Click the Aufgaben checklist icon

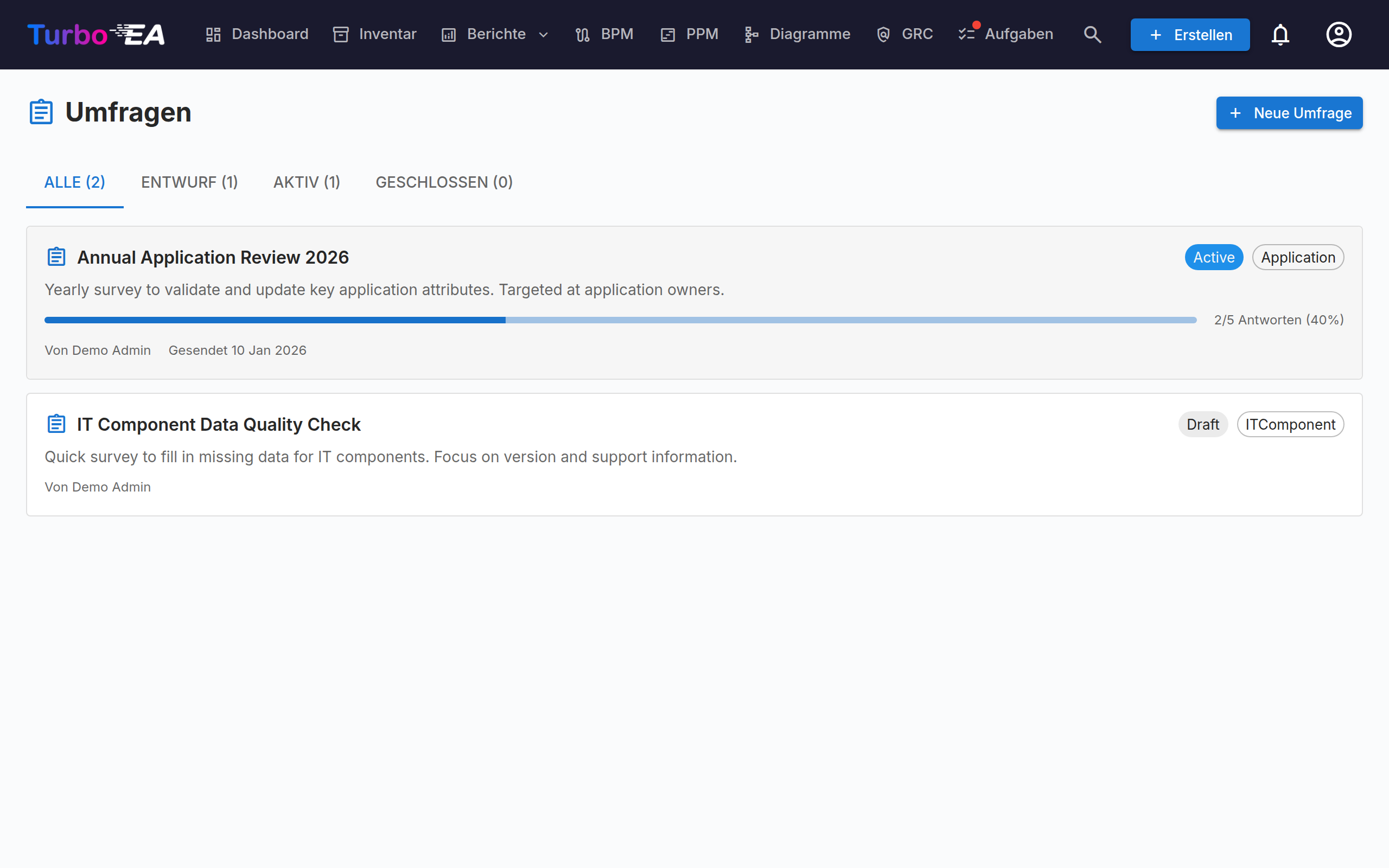tap(966, 34)
